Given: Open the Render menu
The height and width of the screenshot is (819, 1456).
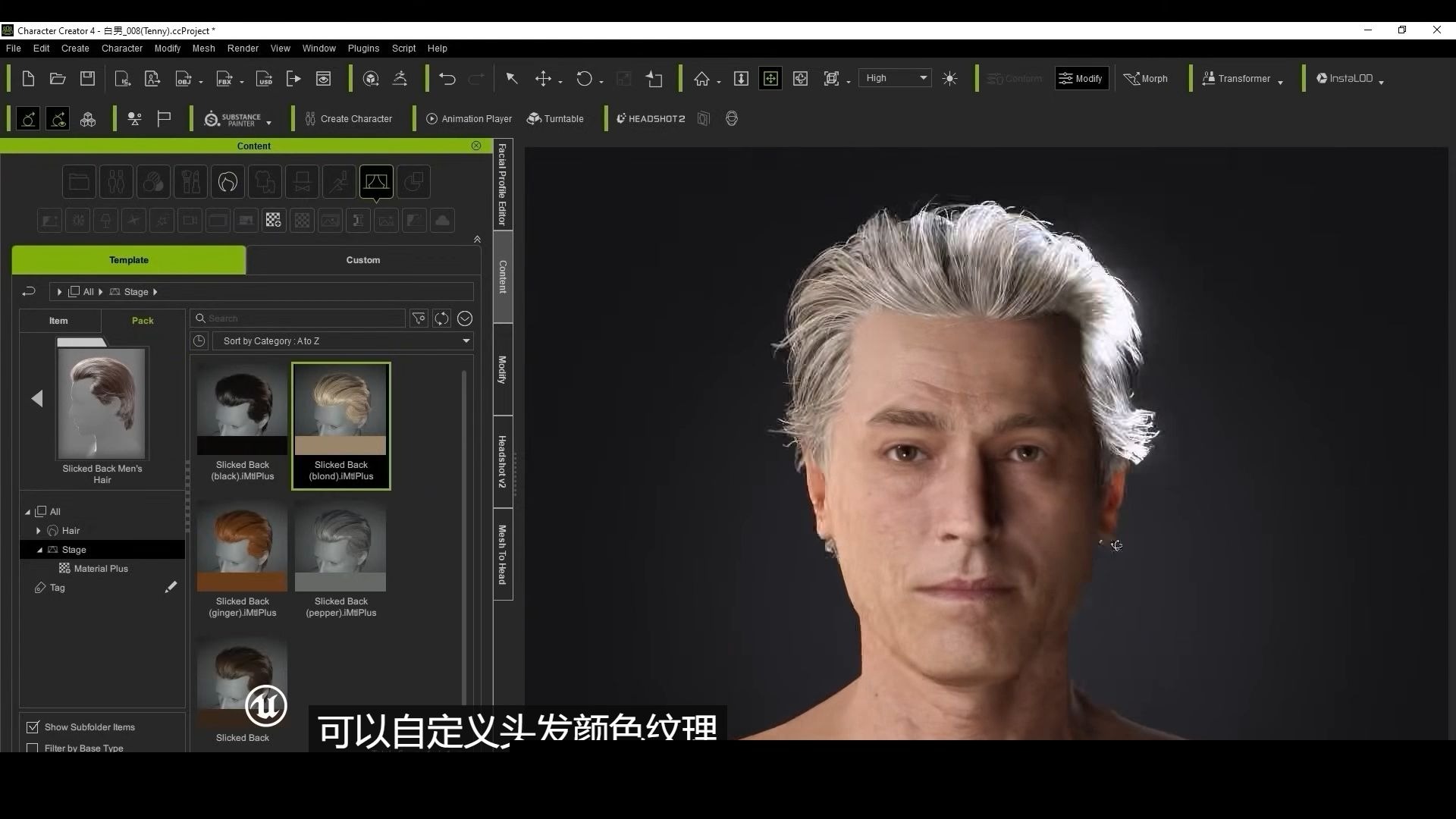Looking at the screenshot, I should coord(243,48).
